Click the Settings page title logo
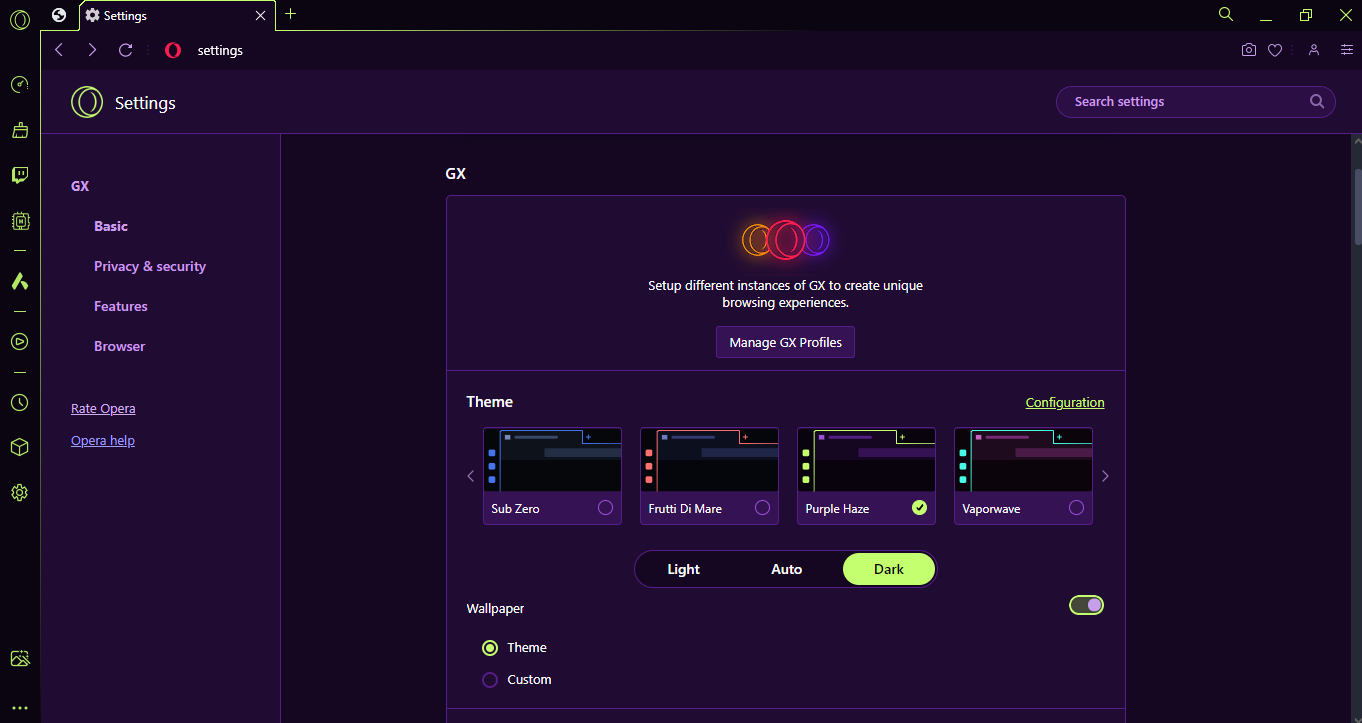 click(x=87, y=102)
